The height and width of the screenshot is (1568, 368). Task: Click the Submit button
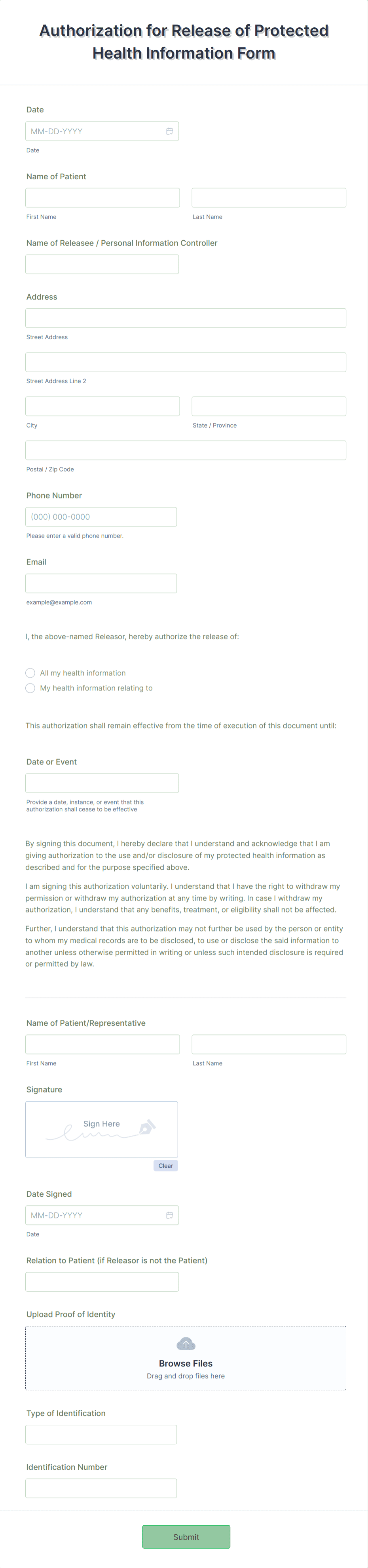pyautogui.click(x=186, y=1536)
